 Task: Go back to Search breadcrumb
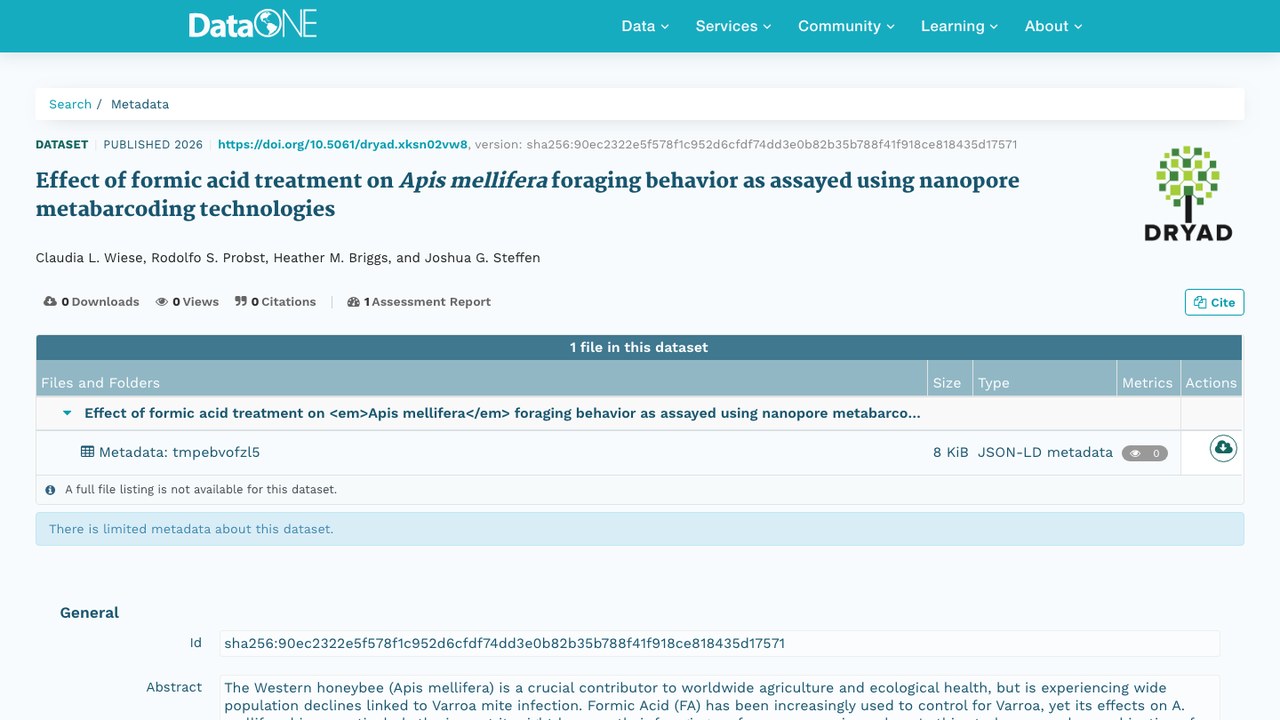(x=70, y=104)
